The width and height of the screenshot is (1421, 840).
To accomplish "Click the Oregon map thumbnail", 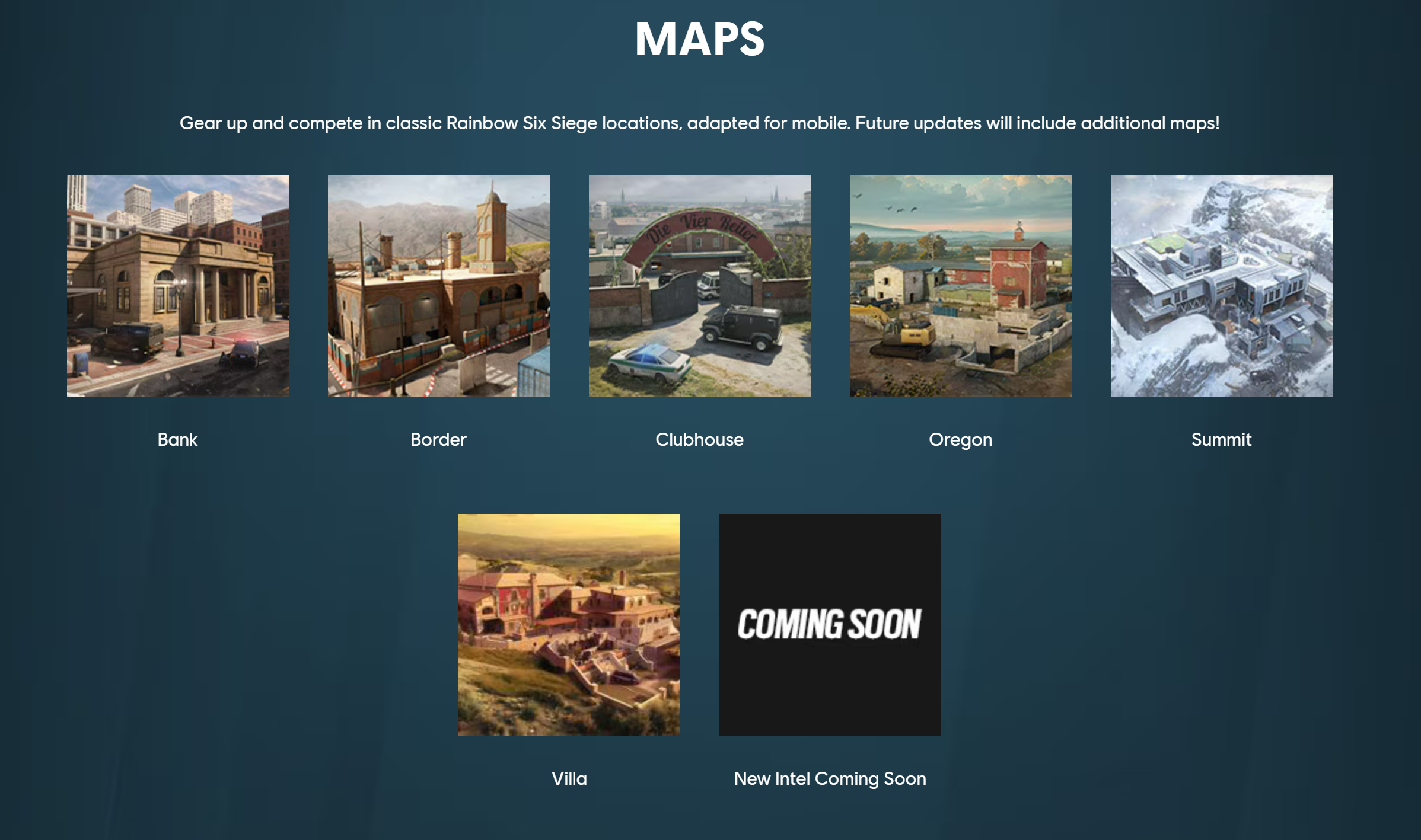I will 960,285.
